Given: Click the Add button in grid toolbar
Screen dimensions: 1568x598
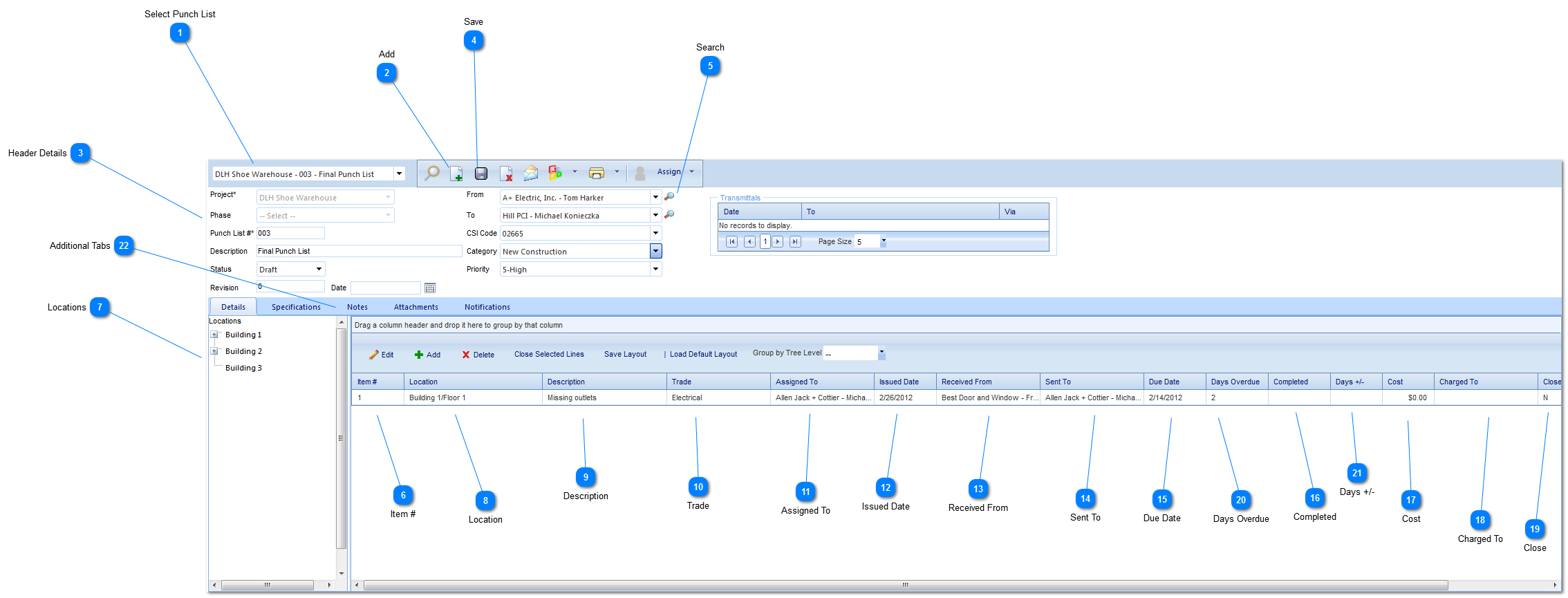Looking at the screenshot, I should click(x=427, y=355).
